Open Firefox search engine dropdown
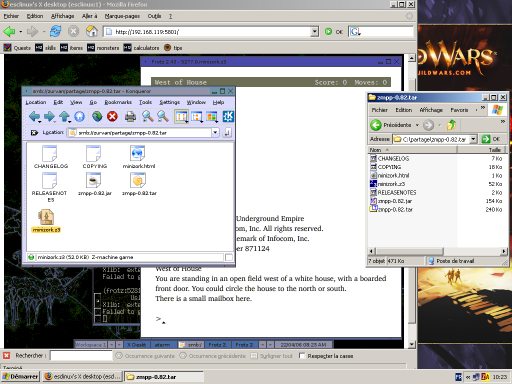This screenshot has width=512, height=384. (x=355, y=32)
